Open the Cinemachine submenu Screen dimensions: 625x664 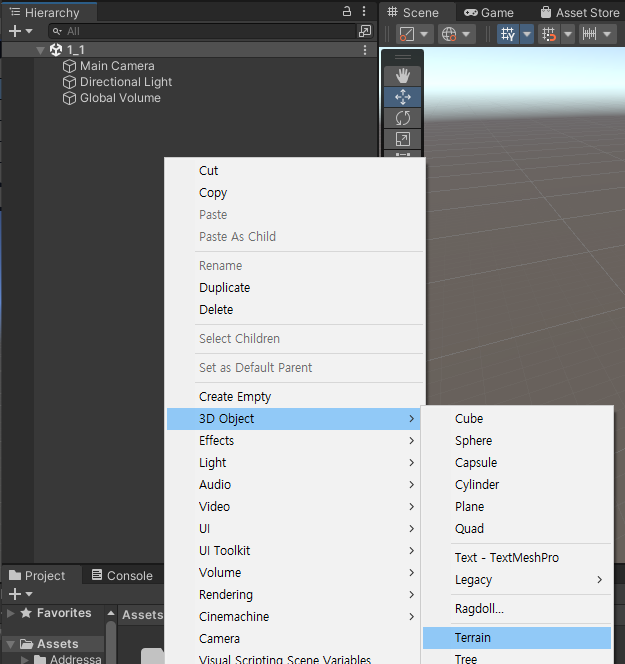pyautogui.click(x=293, y=617)
